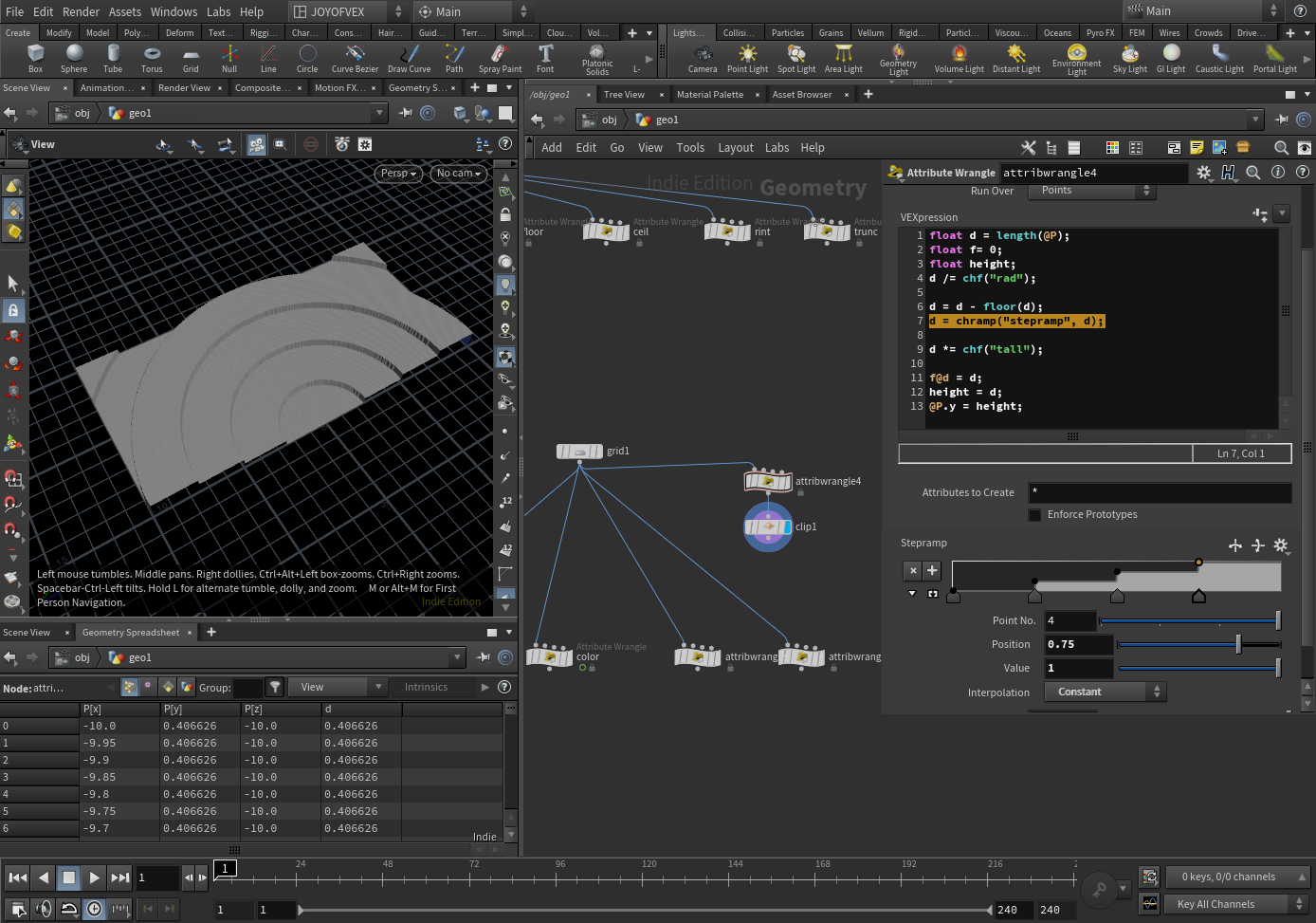Toggle the real time playback button

click(x=95, y=909)
